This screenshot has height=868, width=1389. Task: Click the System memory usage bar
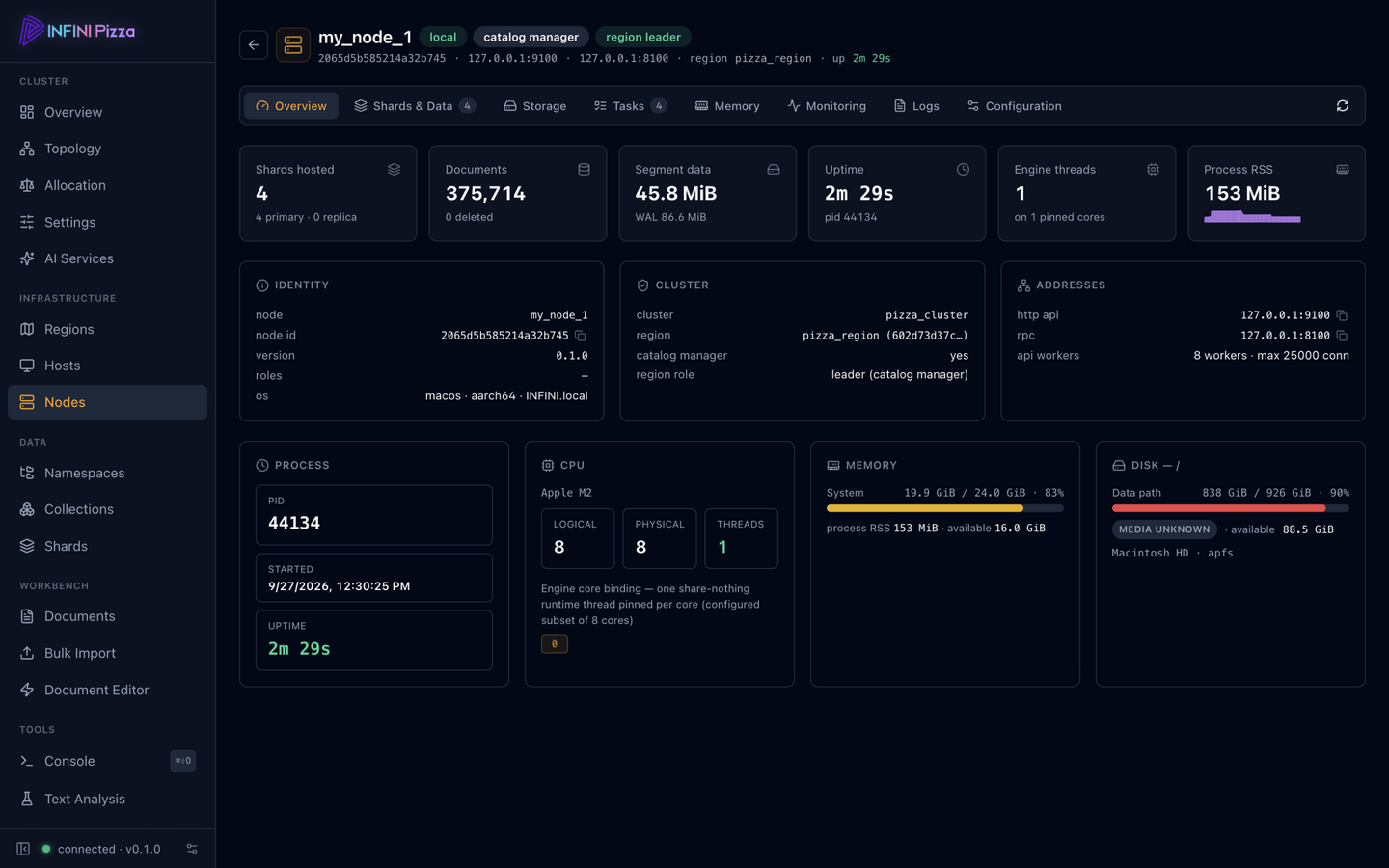[x=945, y=508]
